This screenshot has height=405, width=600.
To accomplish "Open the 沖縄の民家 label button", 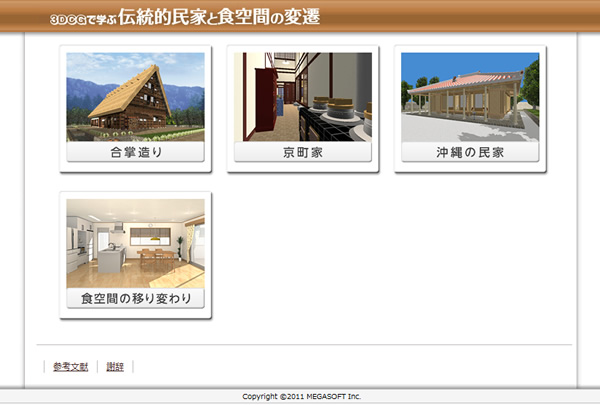I will 470,153.
